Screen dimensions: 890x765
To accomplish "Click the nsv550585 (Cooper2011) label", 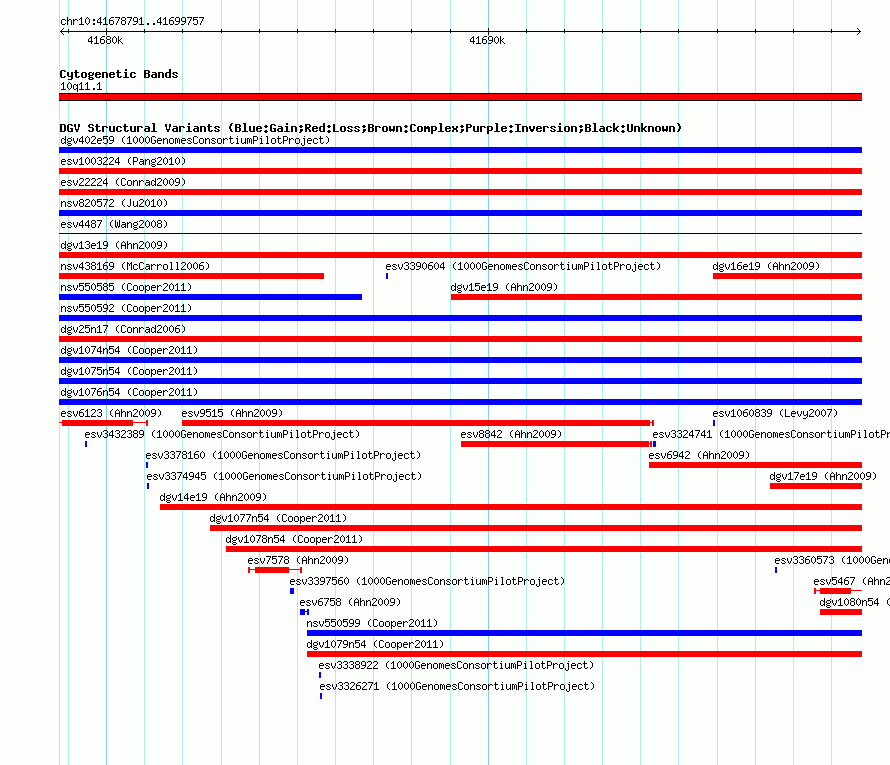I will click(126, 287).
